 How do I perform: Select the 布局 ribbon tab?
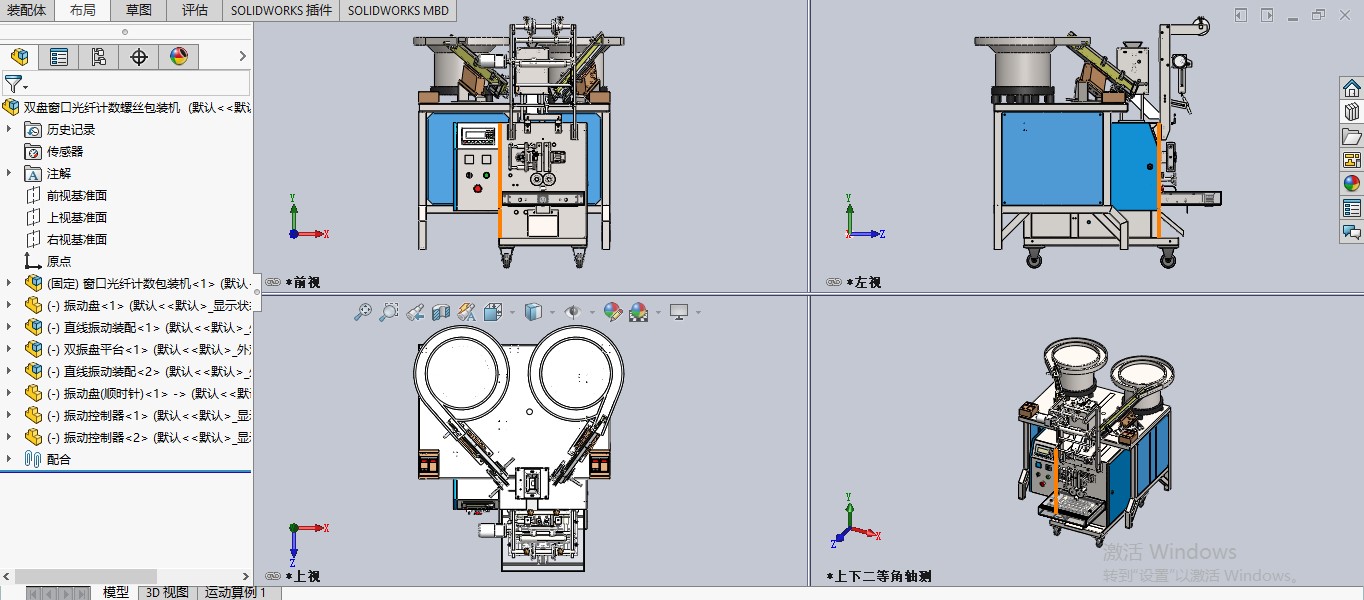pos(83,10)
